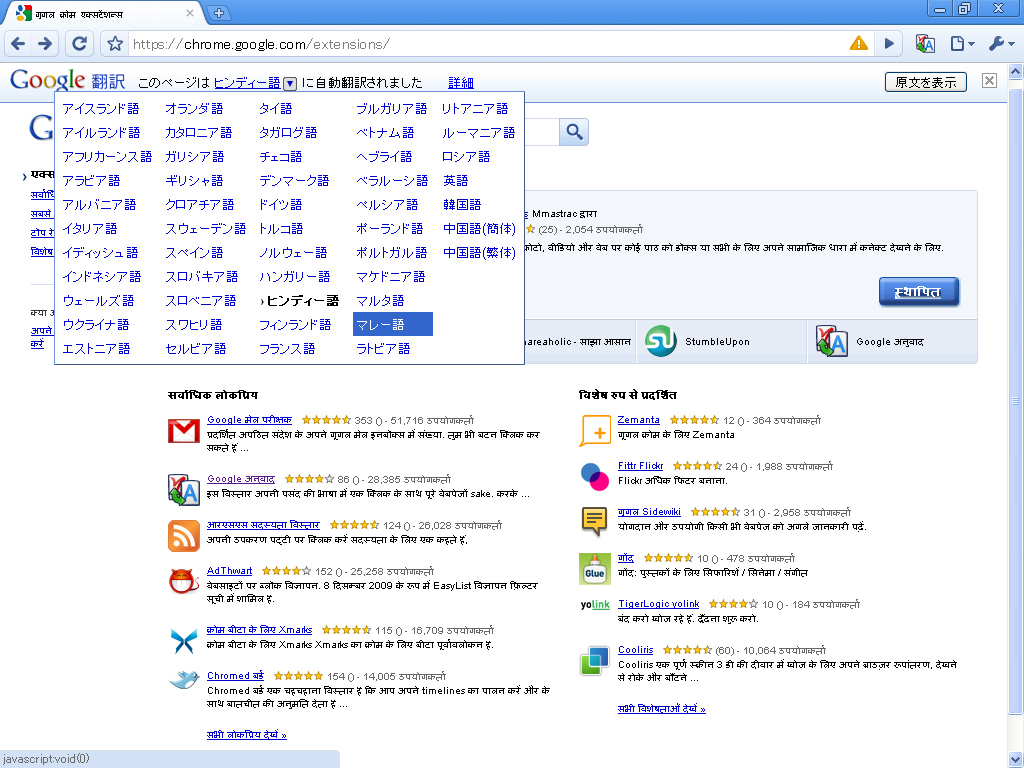This screenshot has height=768, width=1024.
Task: Click the Gmail checker extension icon
Action: pyautogui.click(x=184, y=431)
